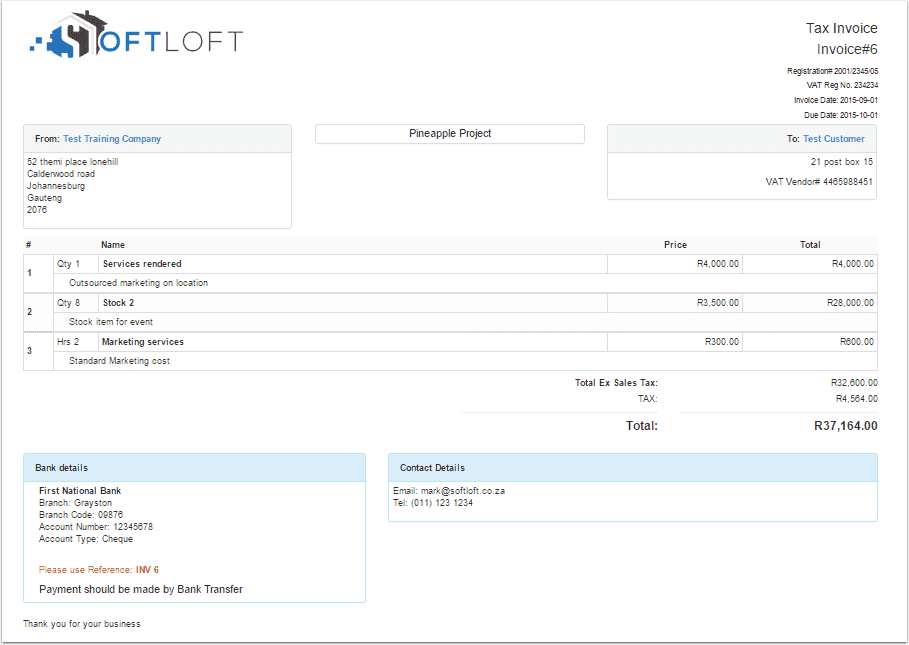Click the Bank details panel header
Screen dimensions: 909x645
(194, 468)
